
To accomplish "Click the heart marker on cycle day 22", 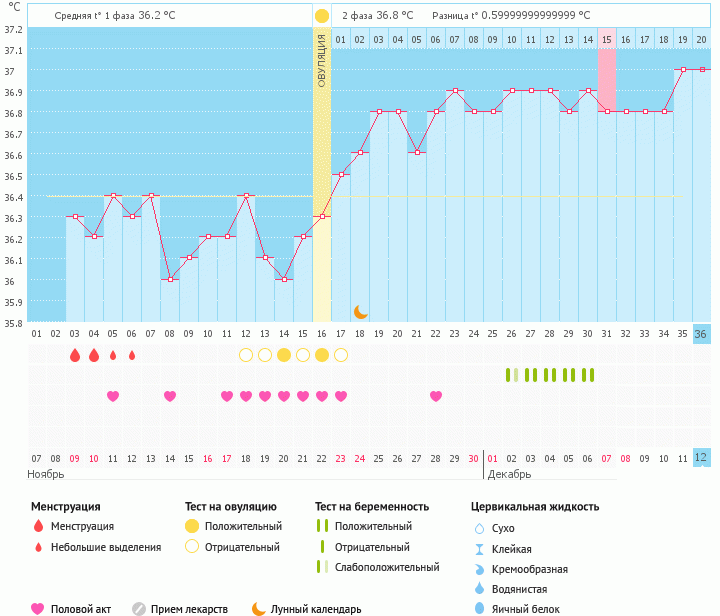I will (436, 396).
